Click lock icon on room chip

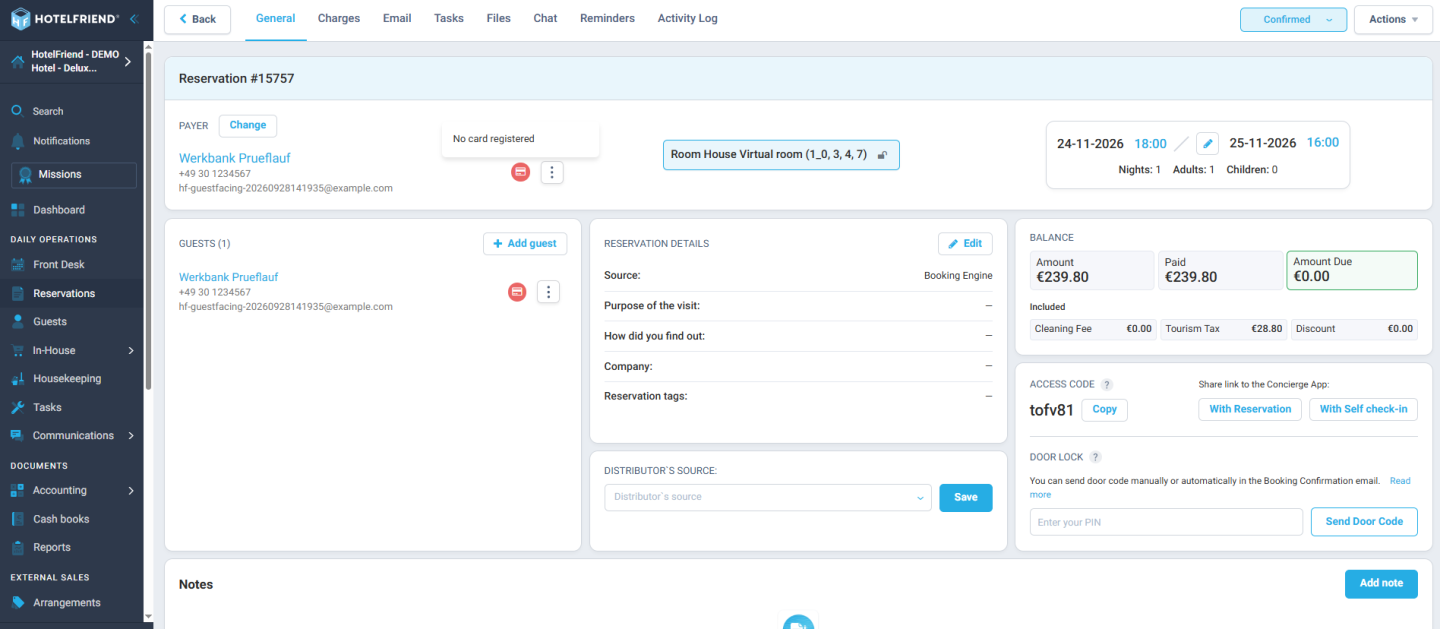click(882, 155)
